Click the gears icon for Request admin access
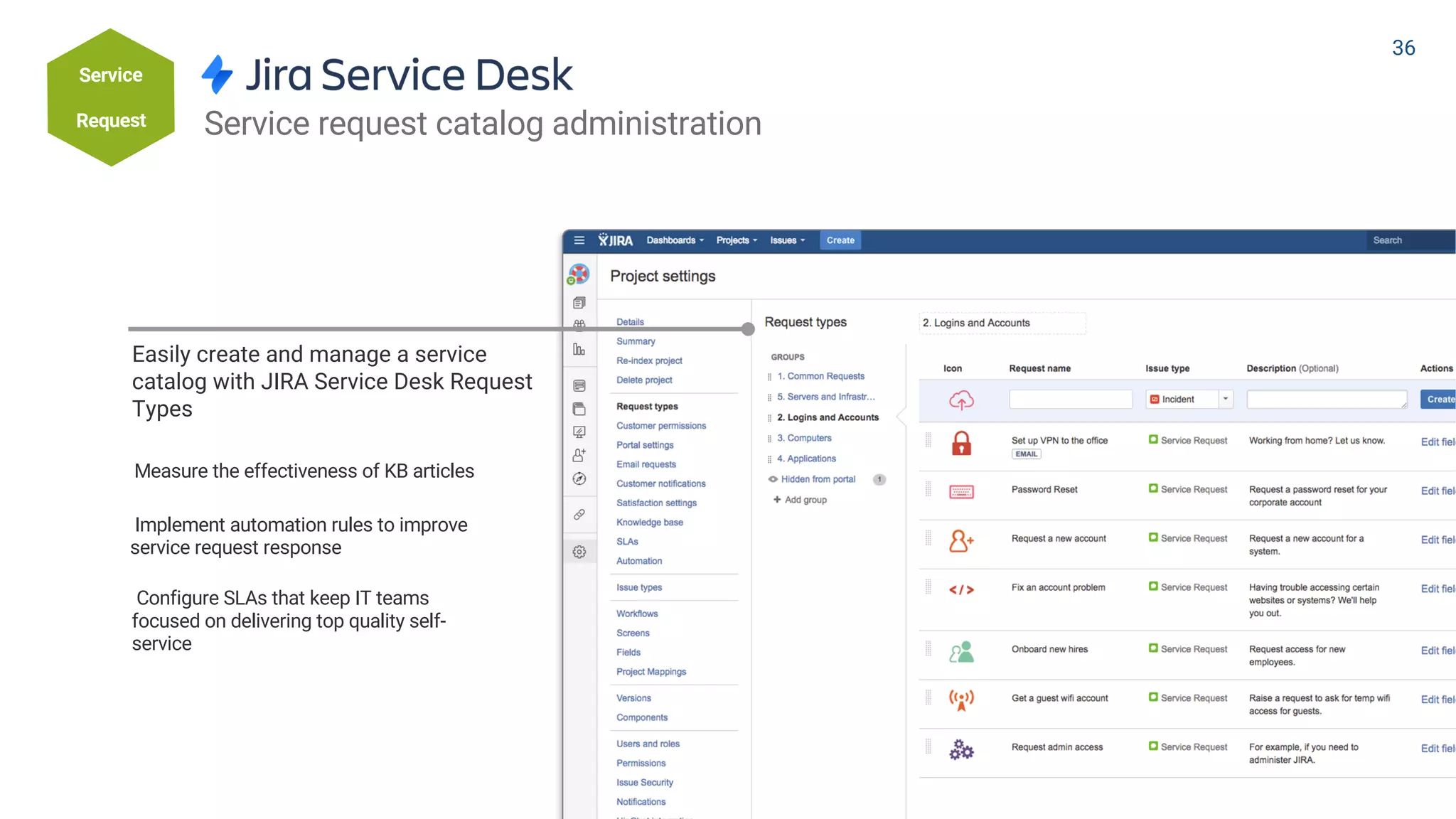 pyautogui.click(x=961, y=749)
